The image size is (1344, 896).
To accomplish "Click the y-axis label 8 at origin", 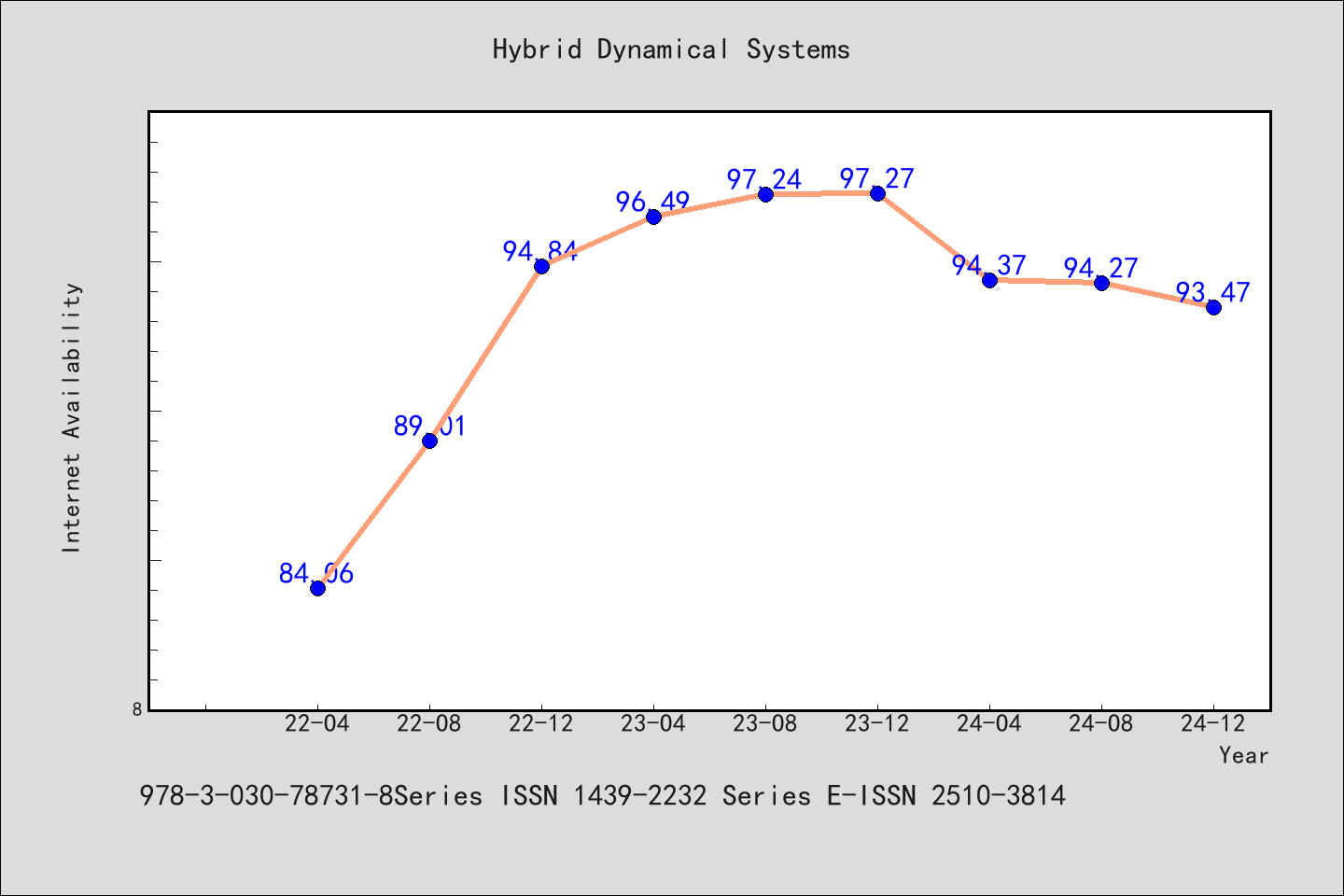I will [137, 709].
